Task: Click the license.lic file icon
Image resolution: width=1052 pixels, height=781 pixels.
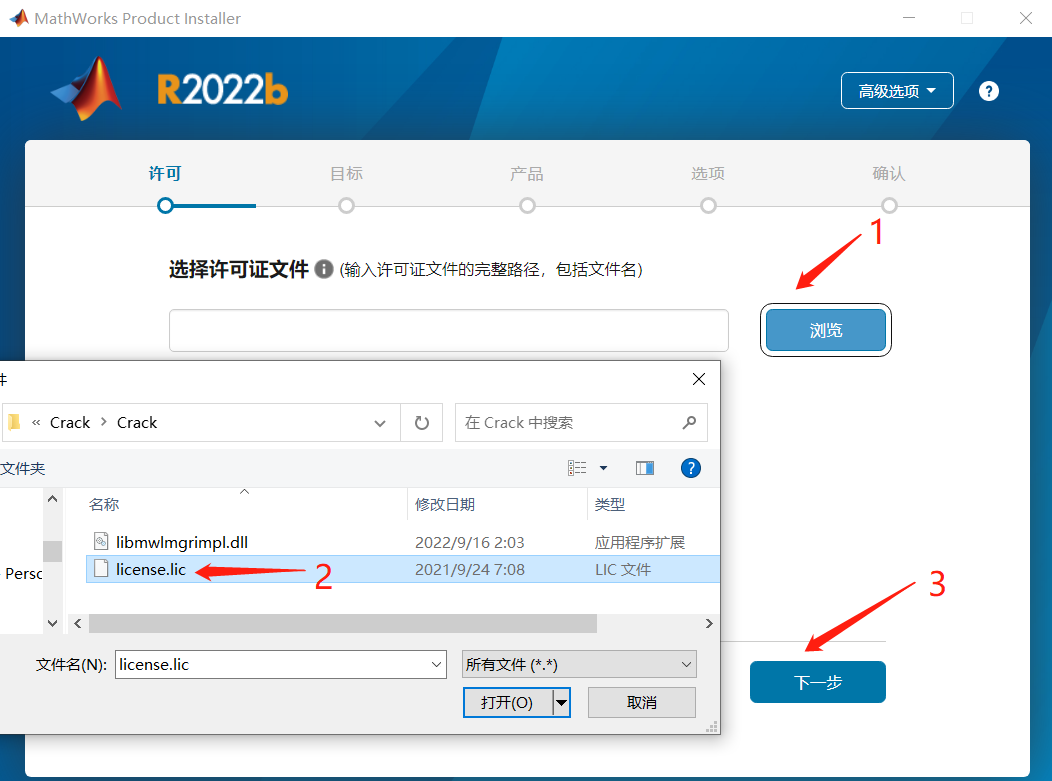Action: (101, 569)
